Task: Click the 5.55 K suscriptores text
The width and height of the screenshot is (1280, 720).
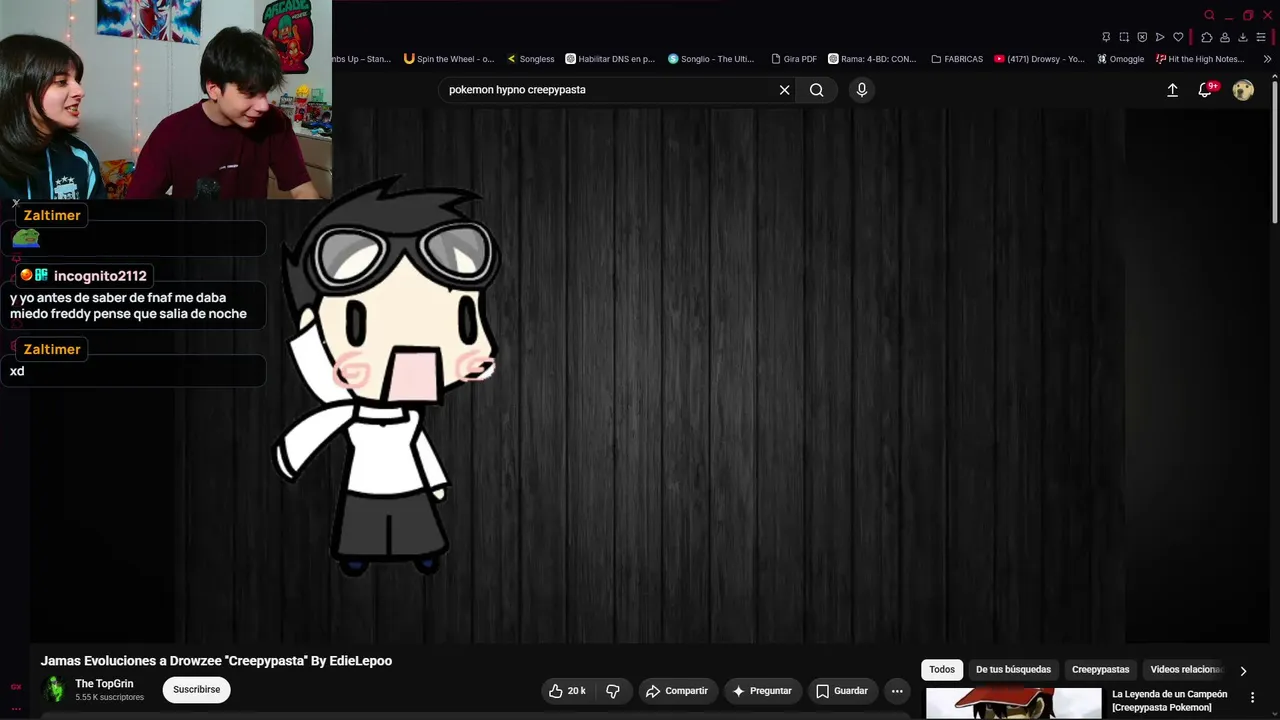Action: click(x=109, y=697)
